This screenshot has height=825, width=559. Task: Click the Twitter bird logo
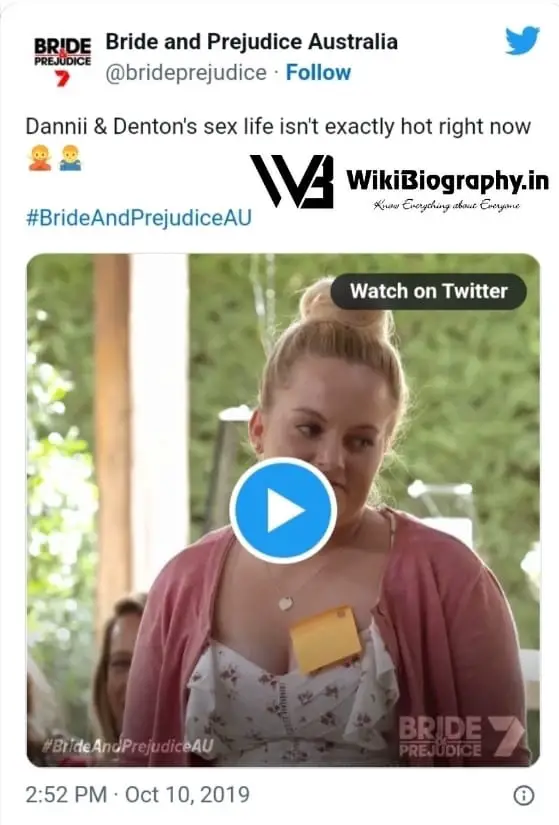(522, 40)
